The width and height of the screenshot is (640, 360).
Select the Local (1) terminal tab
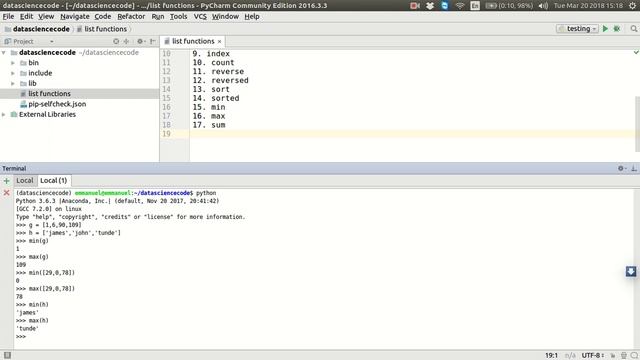53,180
